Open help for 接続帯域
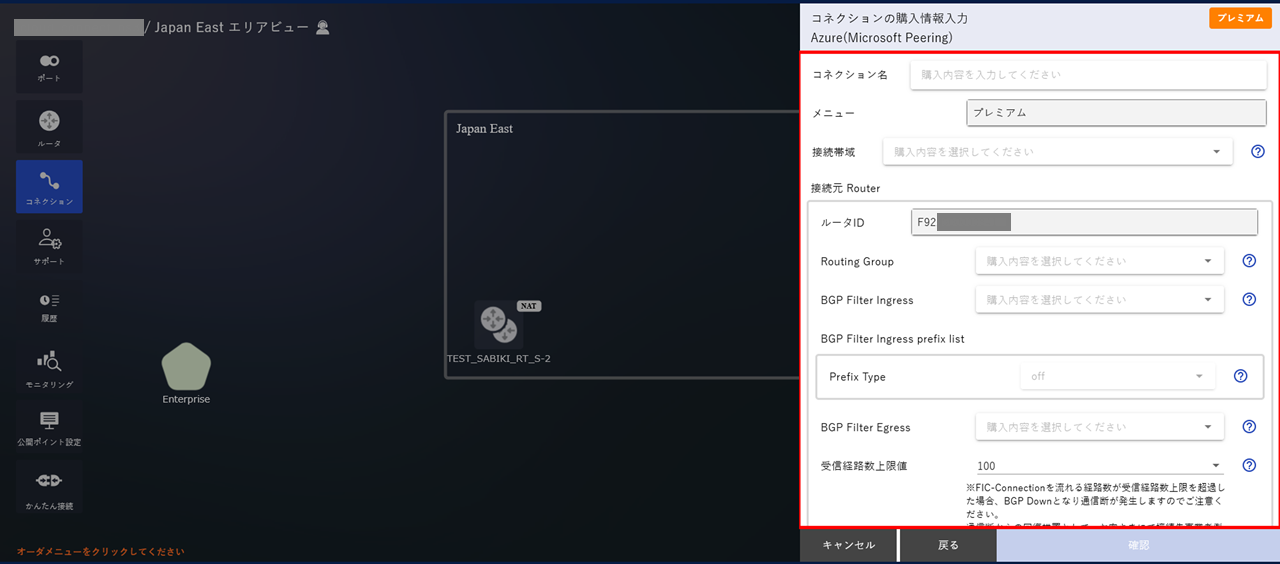This screenshot has width=1280, height=564. (x=1258, y=152)
